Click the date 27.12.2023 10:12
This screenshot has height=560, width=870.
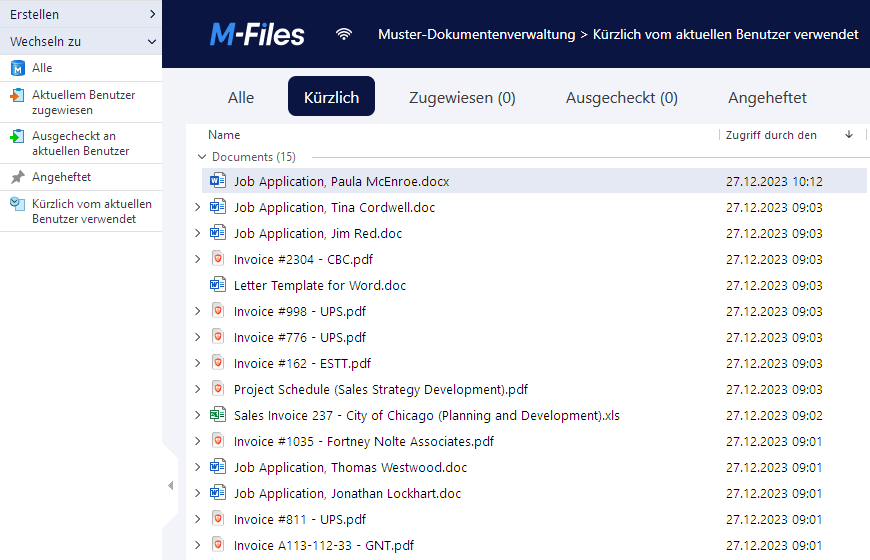(774, 181)
